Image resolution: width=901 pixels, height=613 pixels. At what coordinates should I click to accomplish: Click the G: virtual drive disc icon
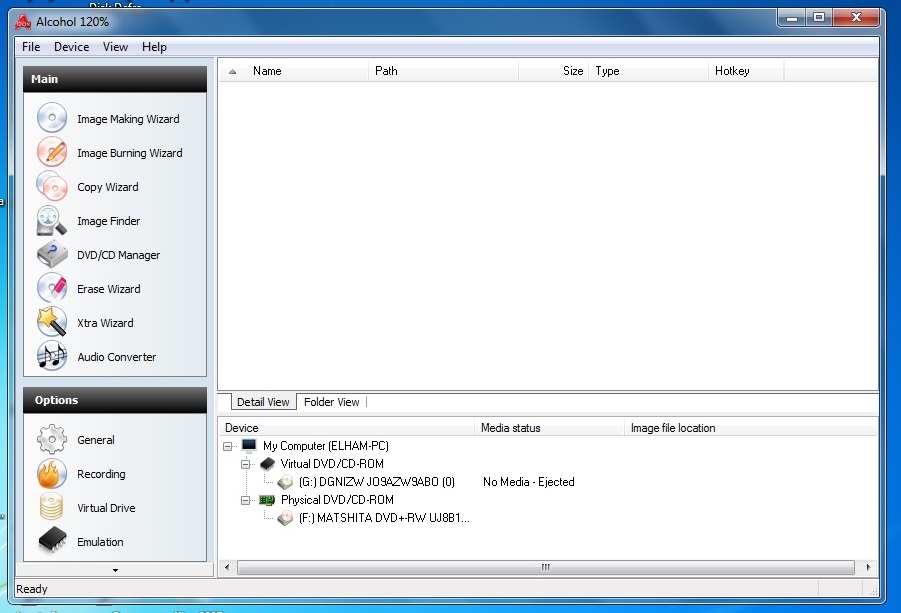(x=285, y=482)
